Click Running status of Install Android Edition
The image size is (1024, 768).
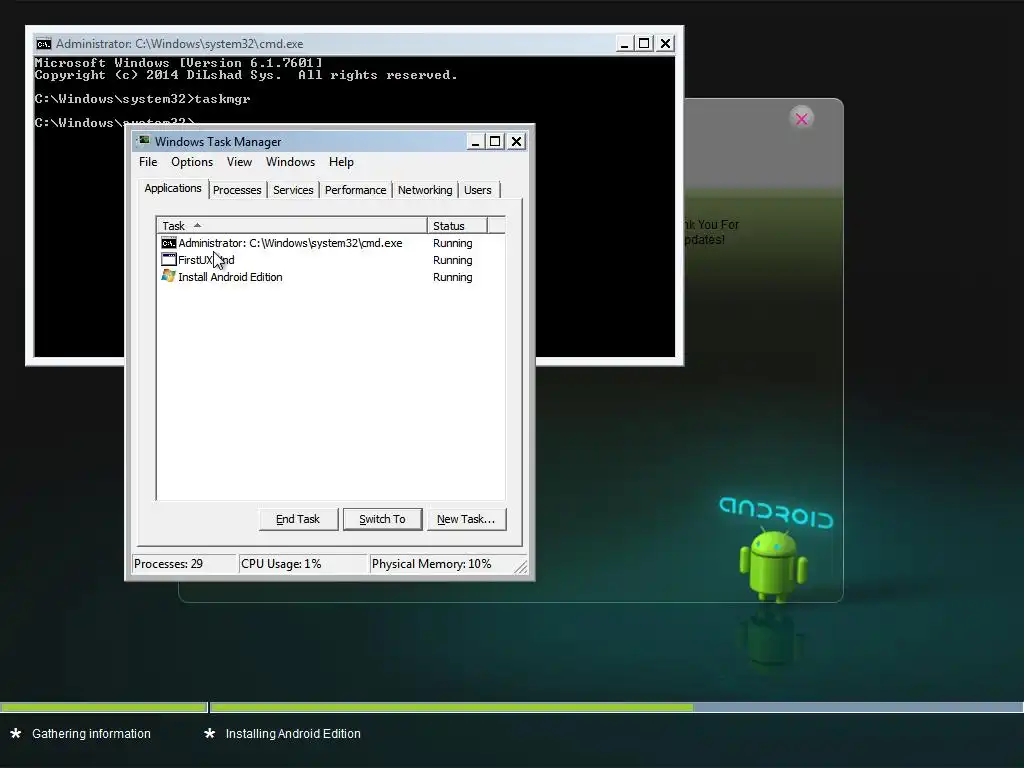point(453,277)
